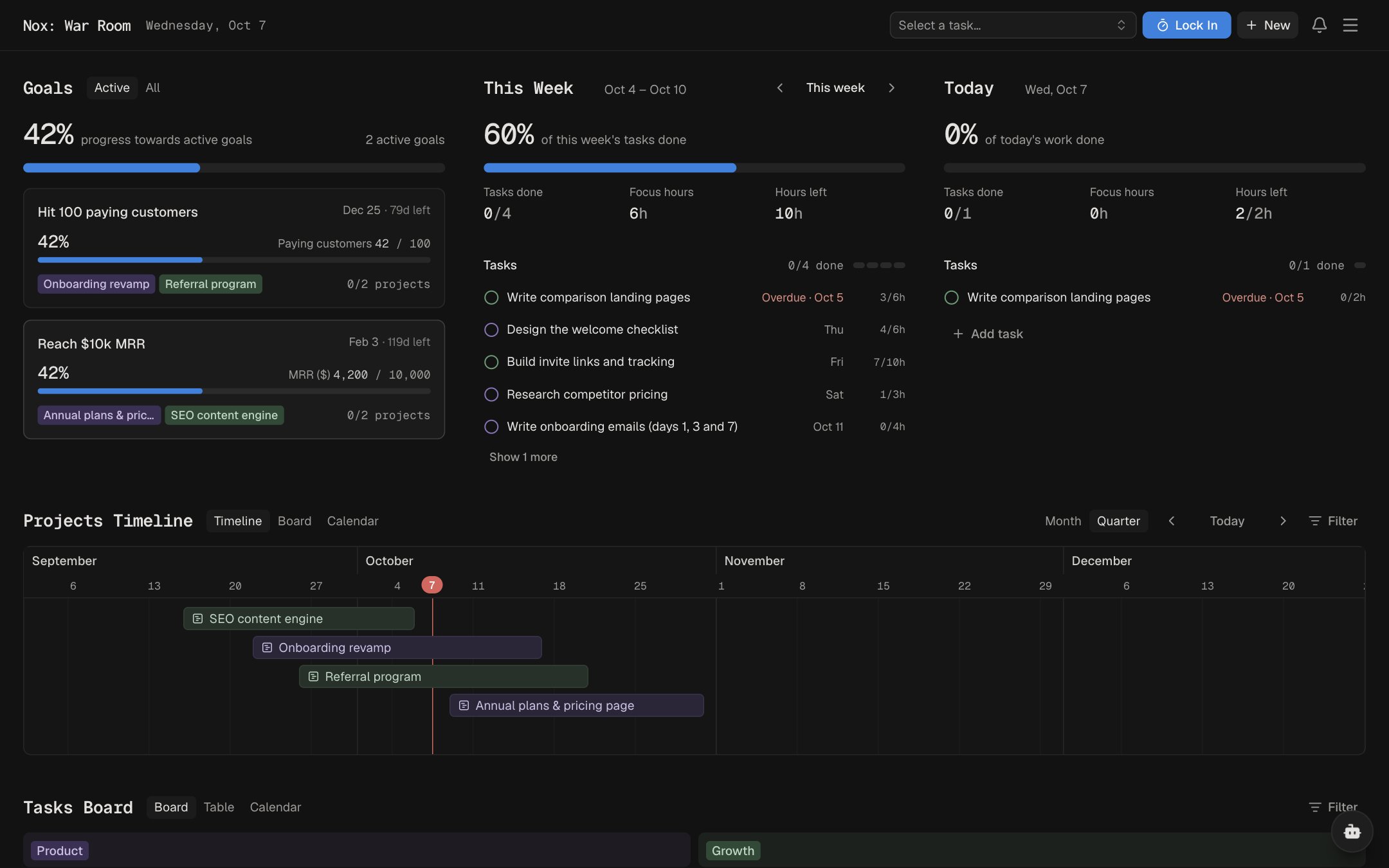Viewport: 1389px width, 868px height.
Task: Move timeline forward with right arrow
Action: pyautogui.click(x=1283, y=521)
